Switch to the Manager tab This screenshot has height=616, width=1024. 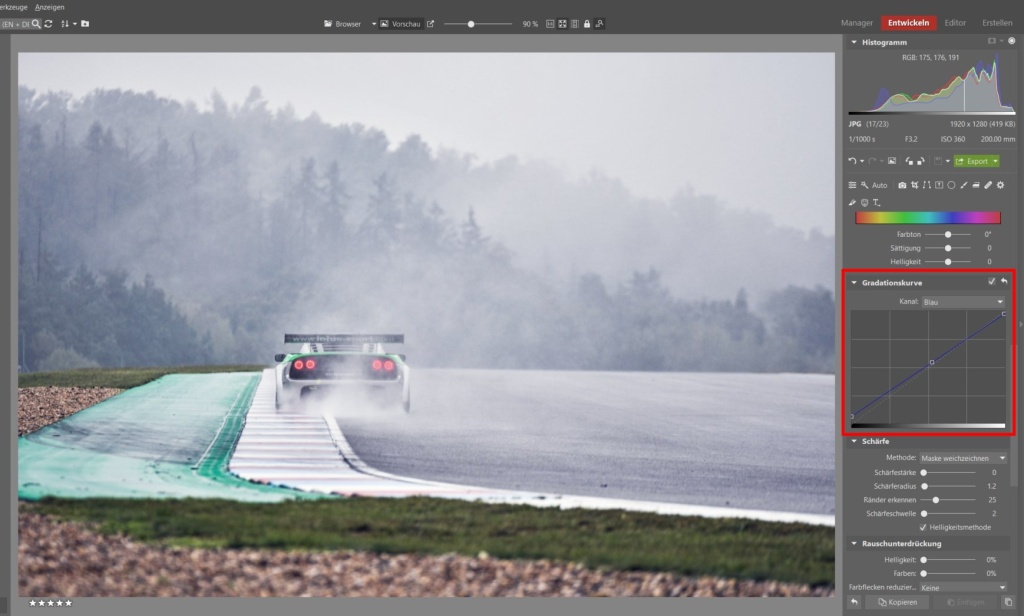tap(857, 22)
